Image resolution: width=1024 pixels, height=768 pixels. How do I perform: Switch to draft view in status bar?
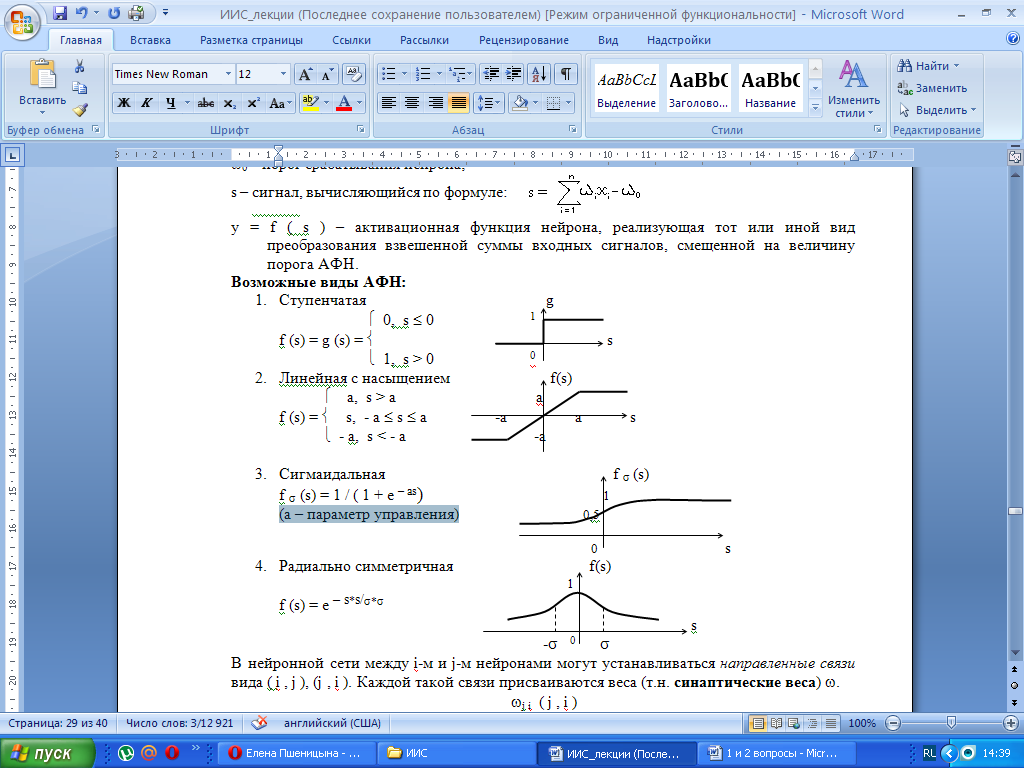click(830, 723)
